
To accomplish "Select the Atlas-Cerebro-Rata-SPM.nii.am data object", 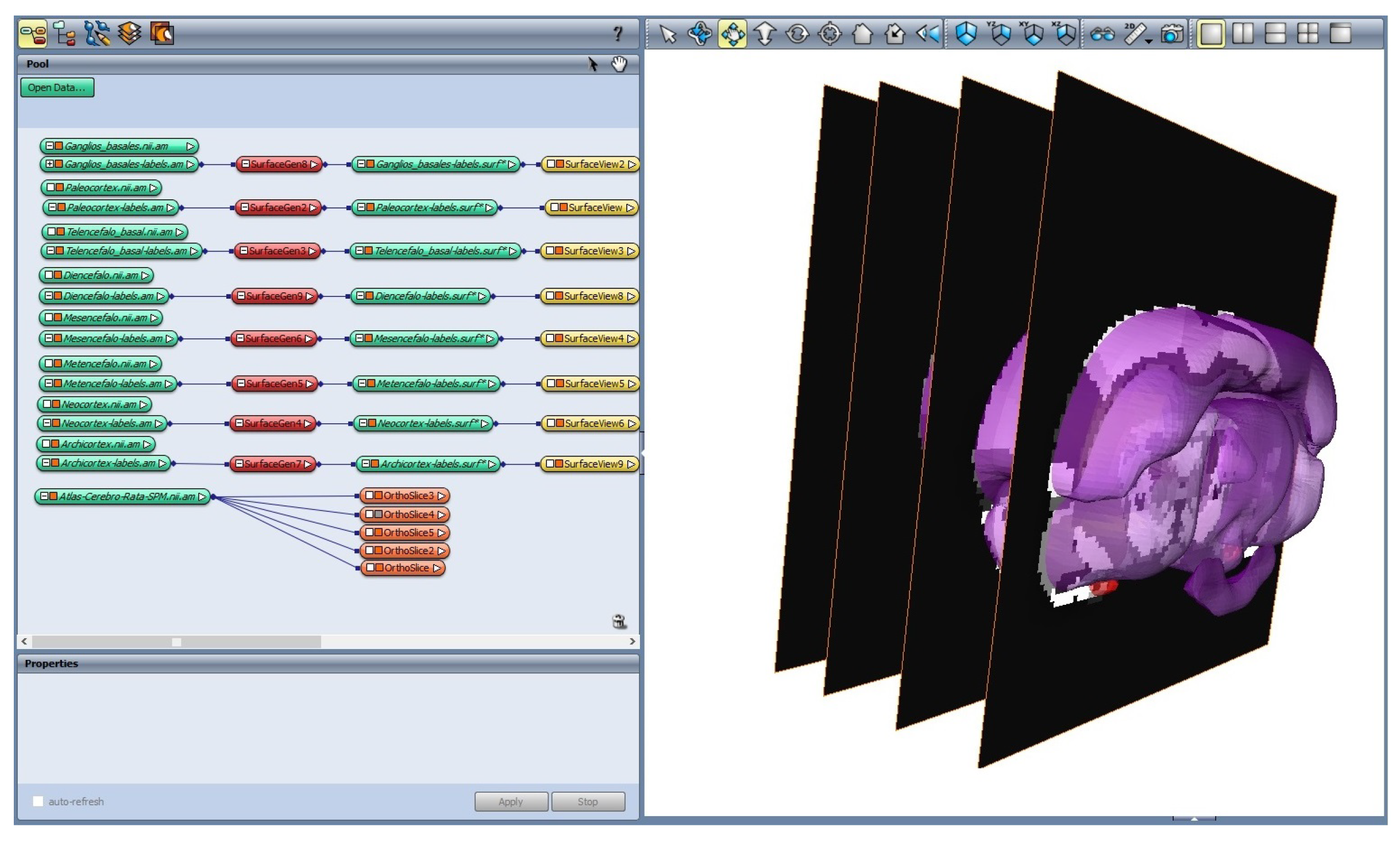I will pos(126,497).
